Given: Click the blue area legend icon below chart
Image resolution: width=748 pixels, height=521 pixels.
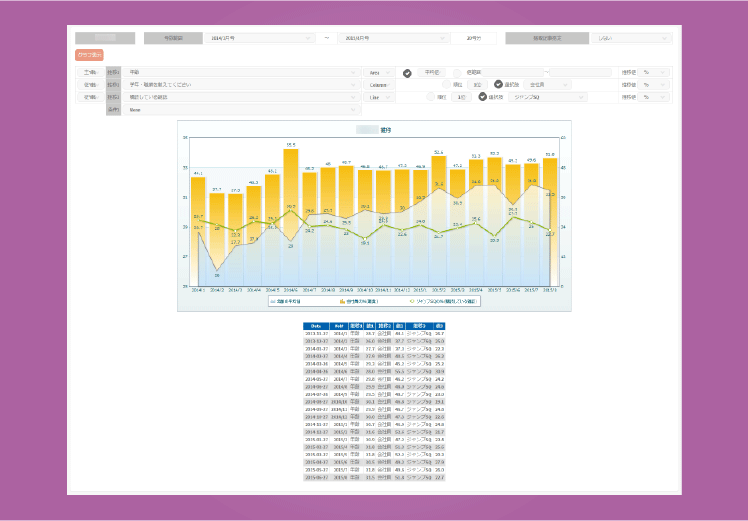Looking at the screenshot, I should coord(274,300).
